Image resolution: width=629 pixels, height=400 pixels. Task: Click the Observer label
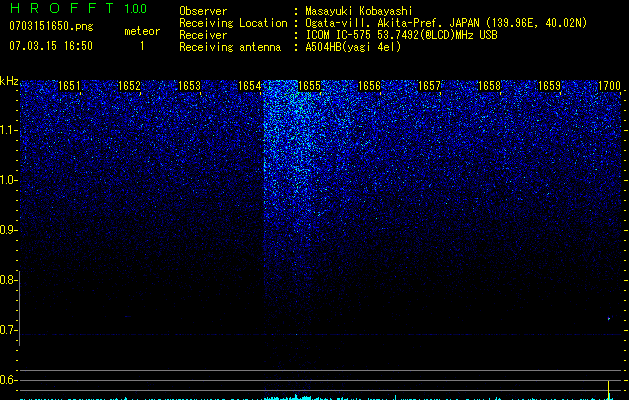click(x=203, y=11)
